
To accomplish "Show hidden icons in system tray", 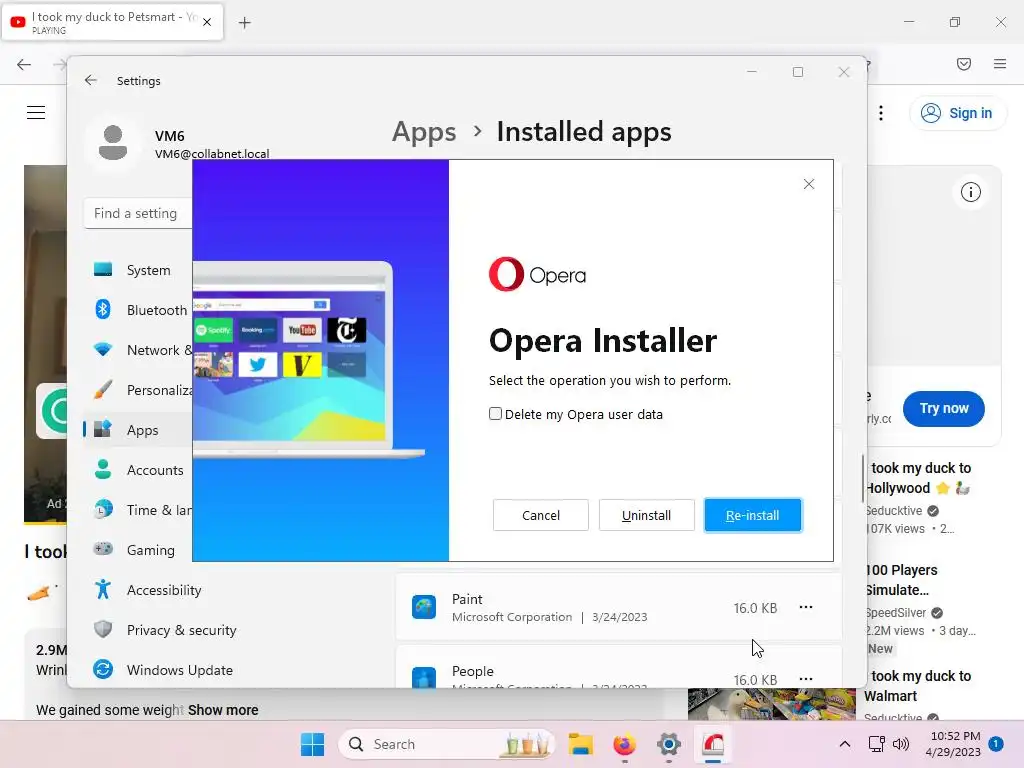I will [844, 744].
